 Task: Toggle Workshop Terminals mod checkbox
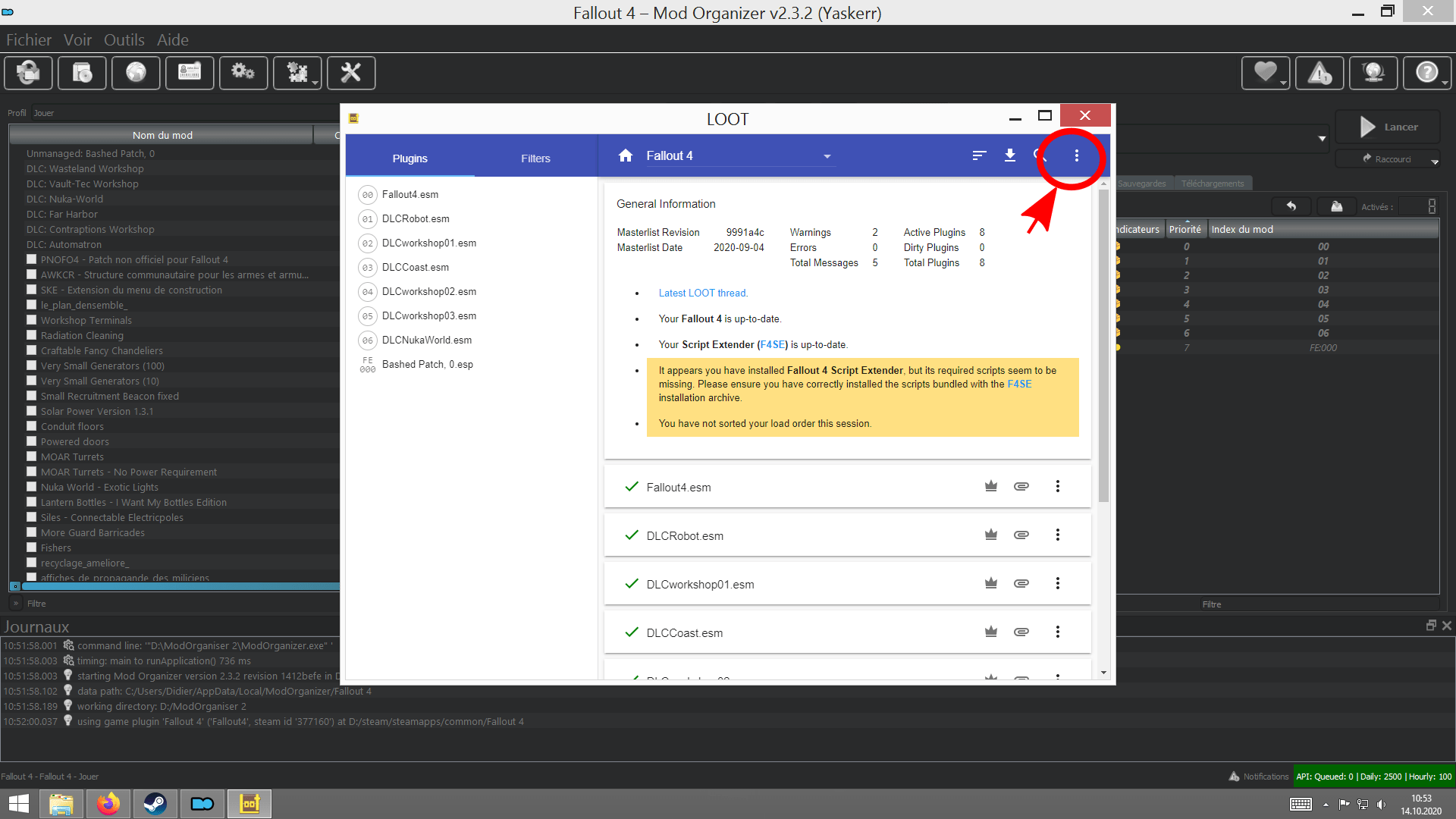[32, 320]
